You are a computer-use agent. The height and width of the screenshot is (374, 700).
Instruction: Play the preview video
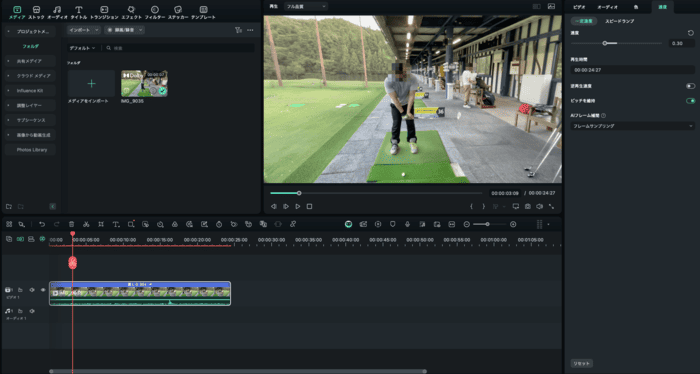pos(298,207)
